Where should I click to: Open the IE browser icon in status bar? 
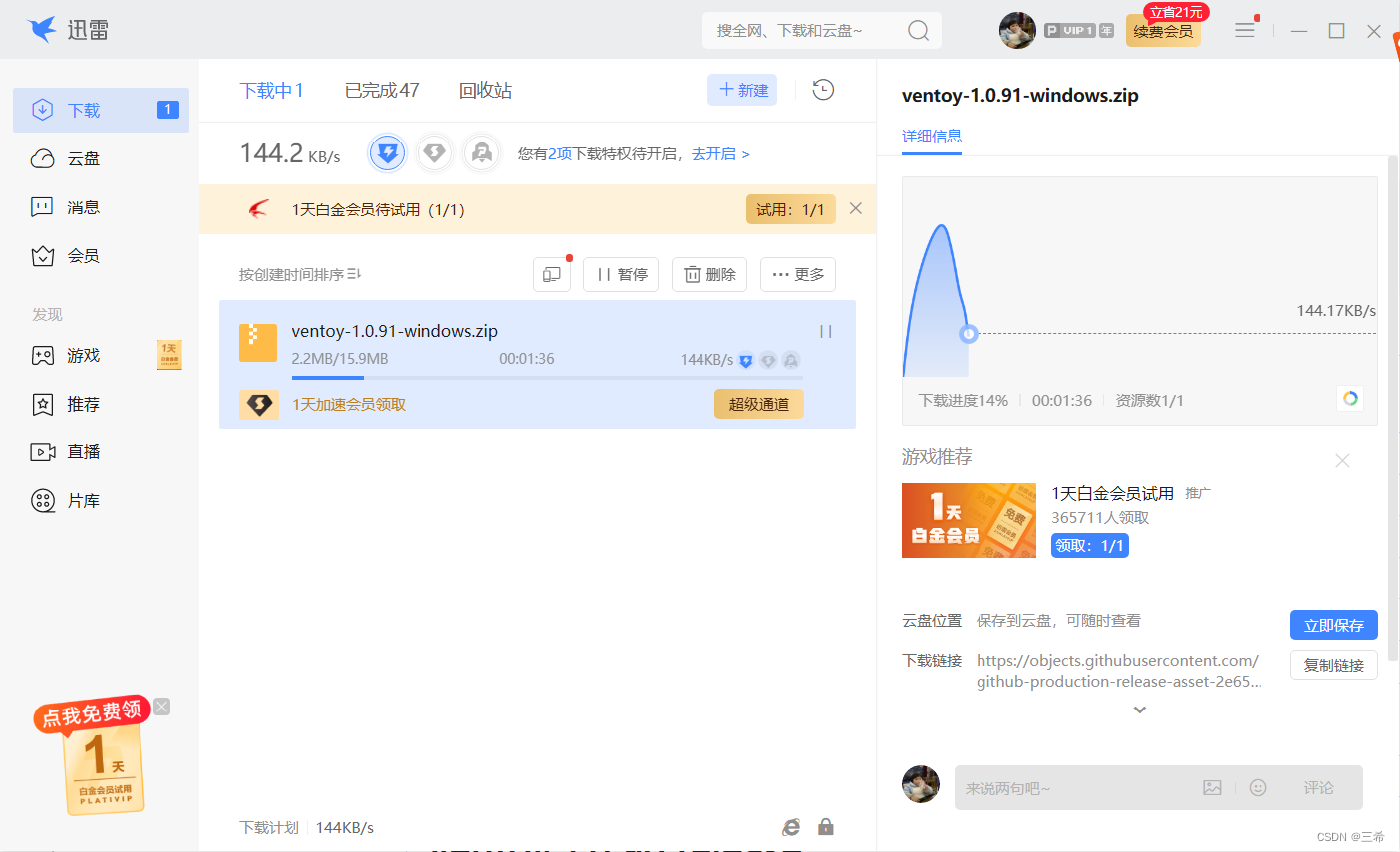click(x=791, y=827)
